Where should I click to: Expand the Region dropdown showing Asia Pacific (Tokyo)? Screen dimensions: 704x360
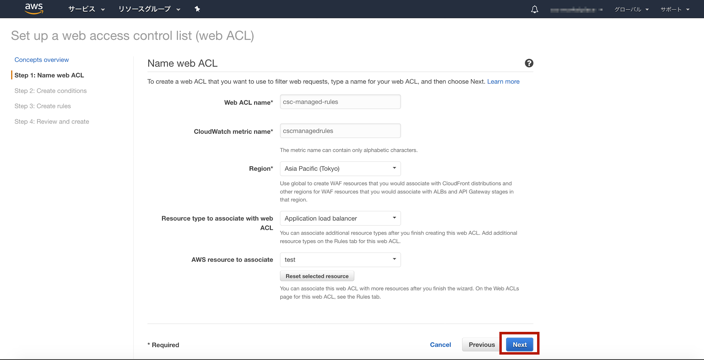click(340, 169)
